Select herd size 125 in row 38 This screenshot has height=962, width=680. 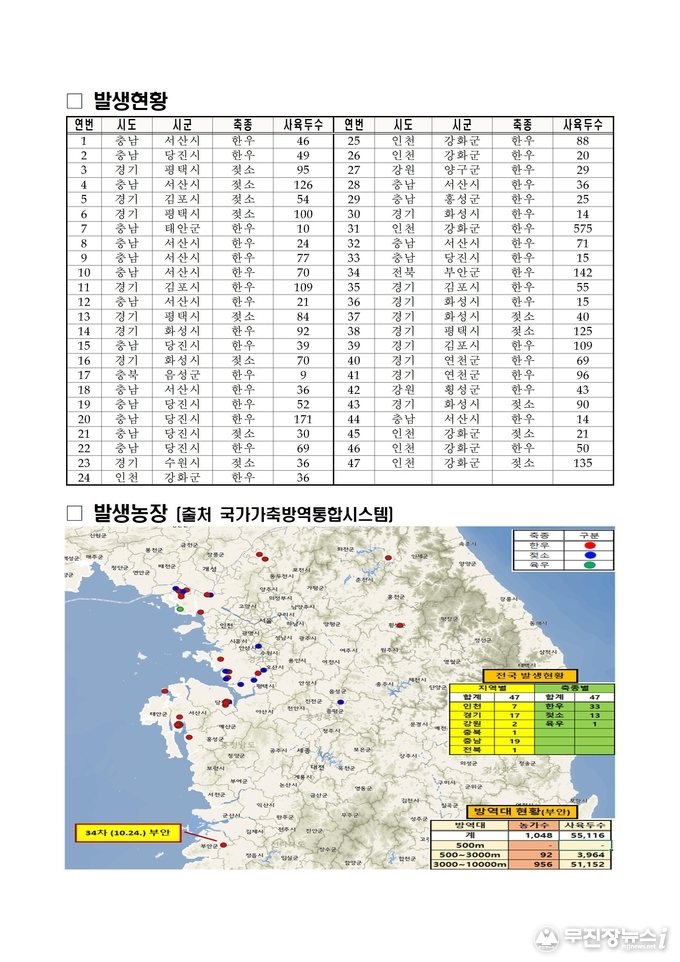582,331
